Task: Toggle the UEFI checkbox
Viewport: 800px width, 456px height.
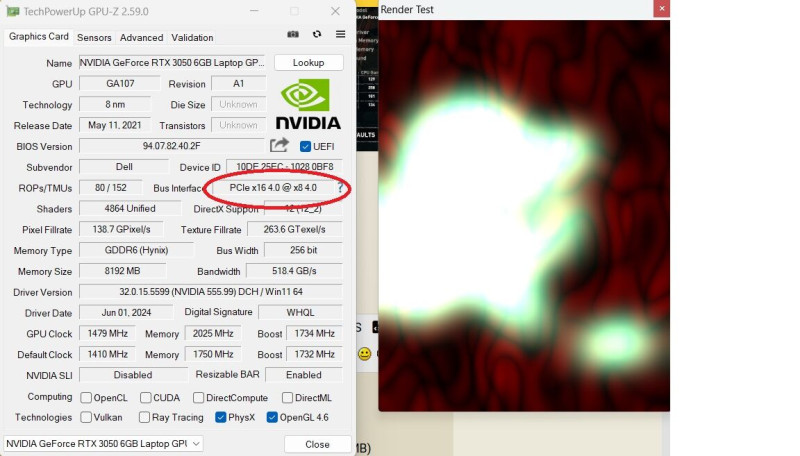Action: [x=305, y=146]
